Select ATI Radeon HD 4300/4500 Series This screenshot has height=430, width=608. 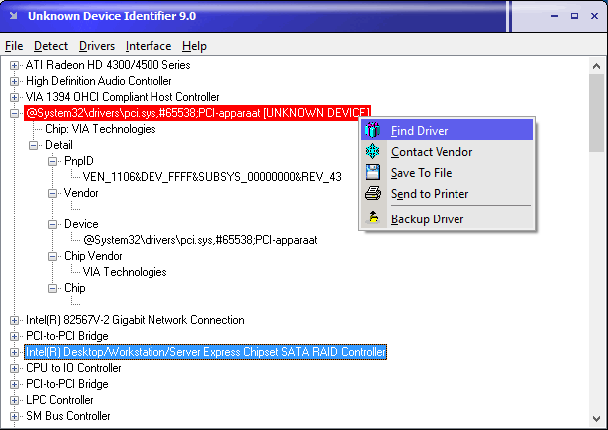click(108, 65)
